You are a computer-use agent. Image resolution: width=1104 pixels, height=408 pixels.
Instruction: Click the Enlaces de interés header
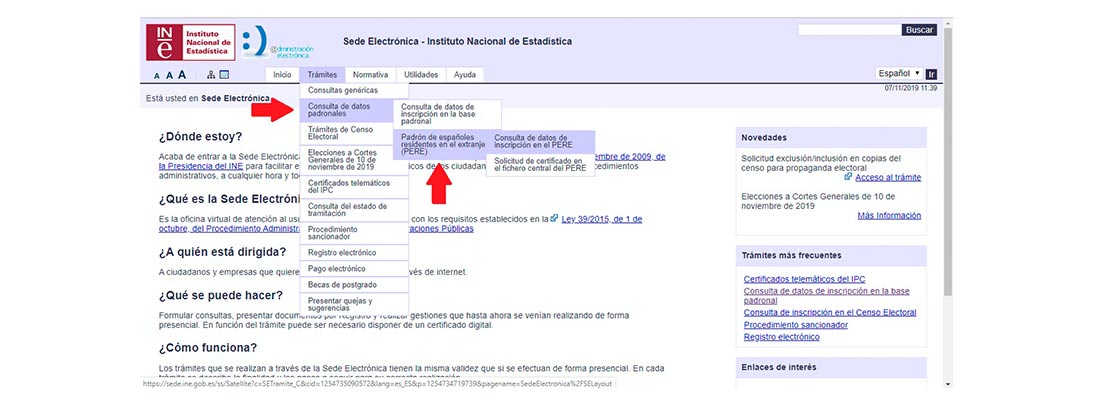(831, 367)
